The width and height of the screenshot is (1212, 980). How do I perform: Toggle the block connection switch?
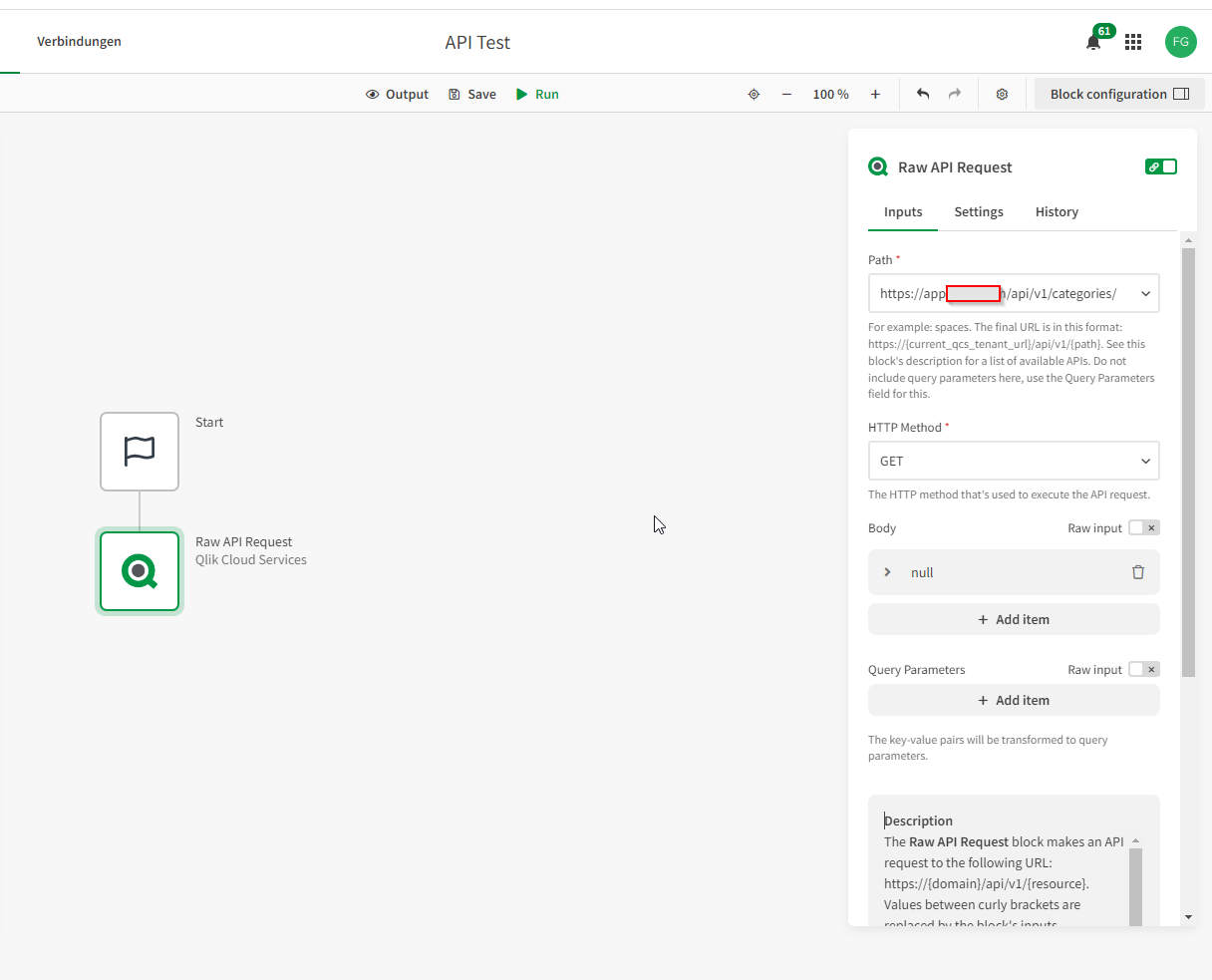coord(1161,166)
